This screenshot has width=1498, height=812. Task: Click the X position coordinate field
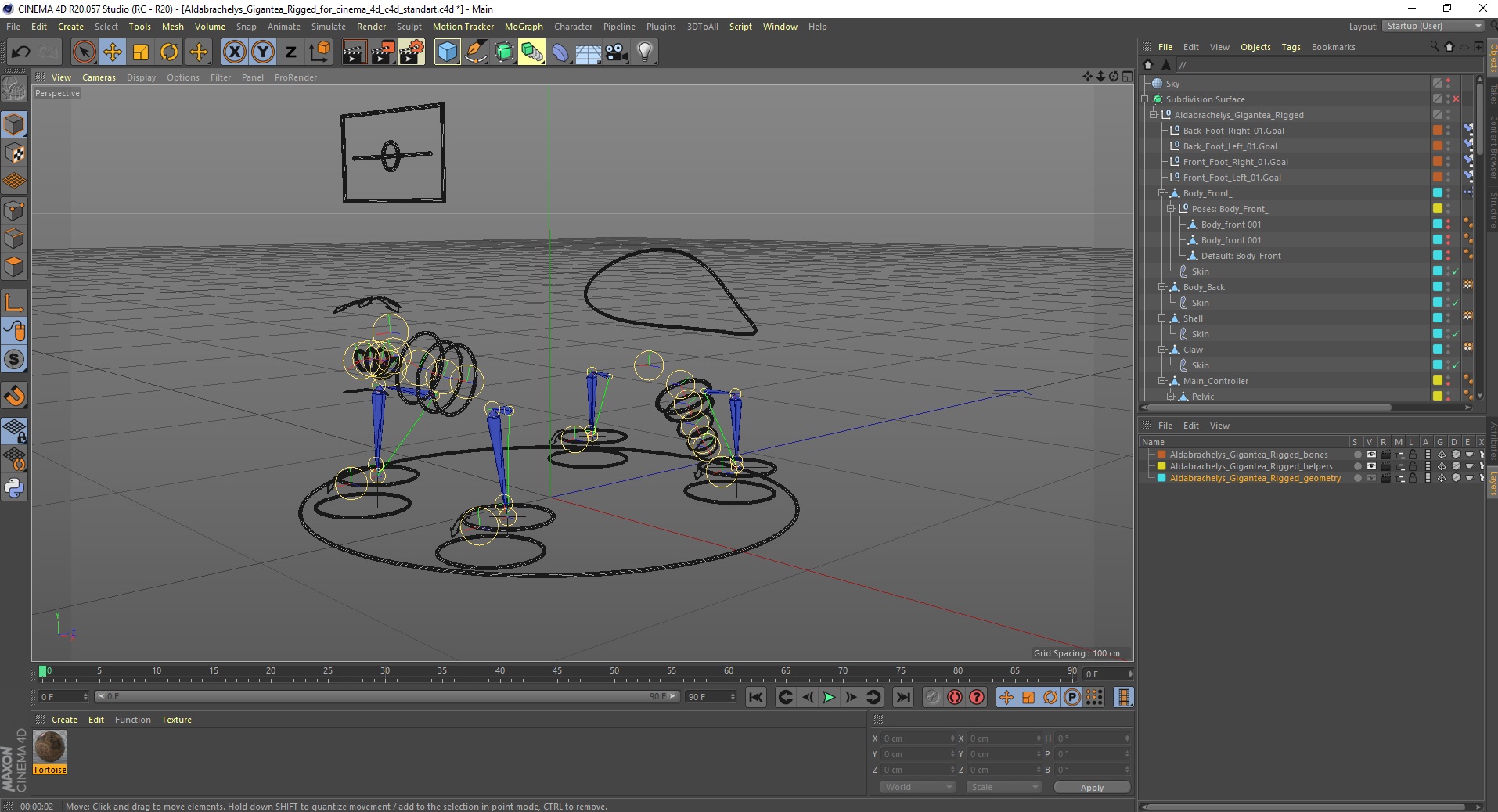pos(917,738)
